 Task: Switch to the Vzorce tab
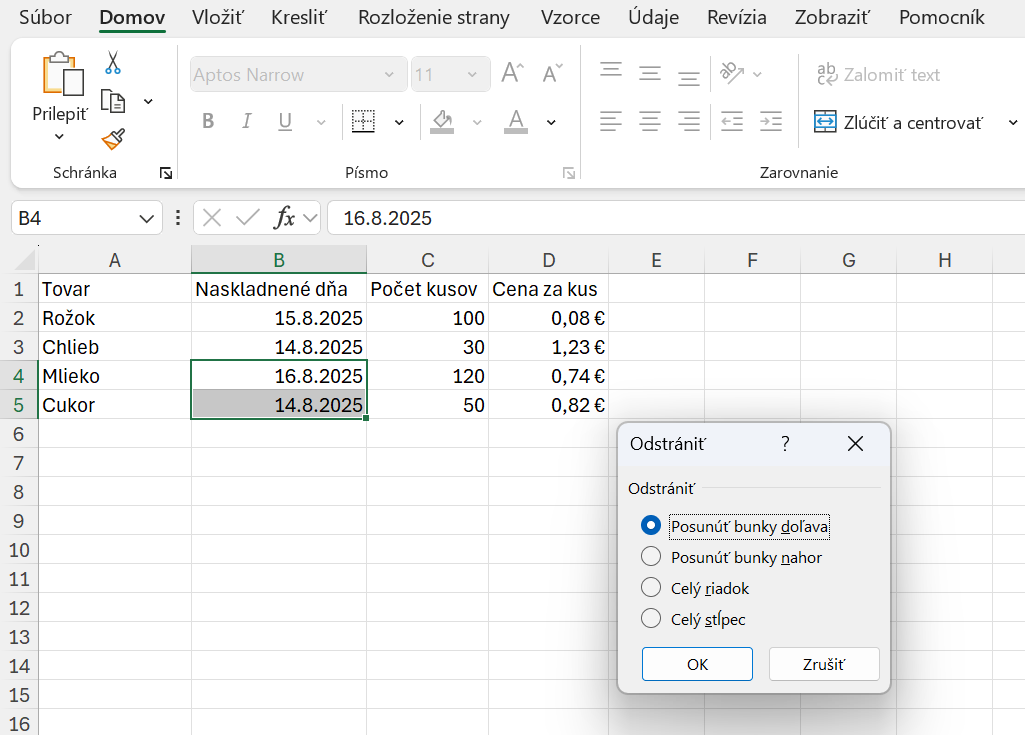[570, 18]
